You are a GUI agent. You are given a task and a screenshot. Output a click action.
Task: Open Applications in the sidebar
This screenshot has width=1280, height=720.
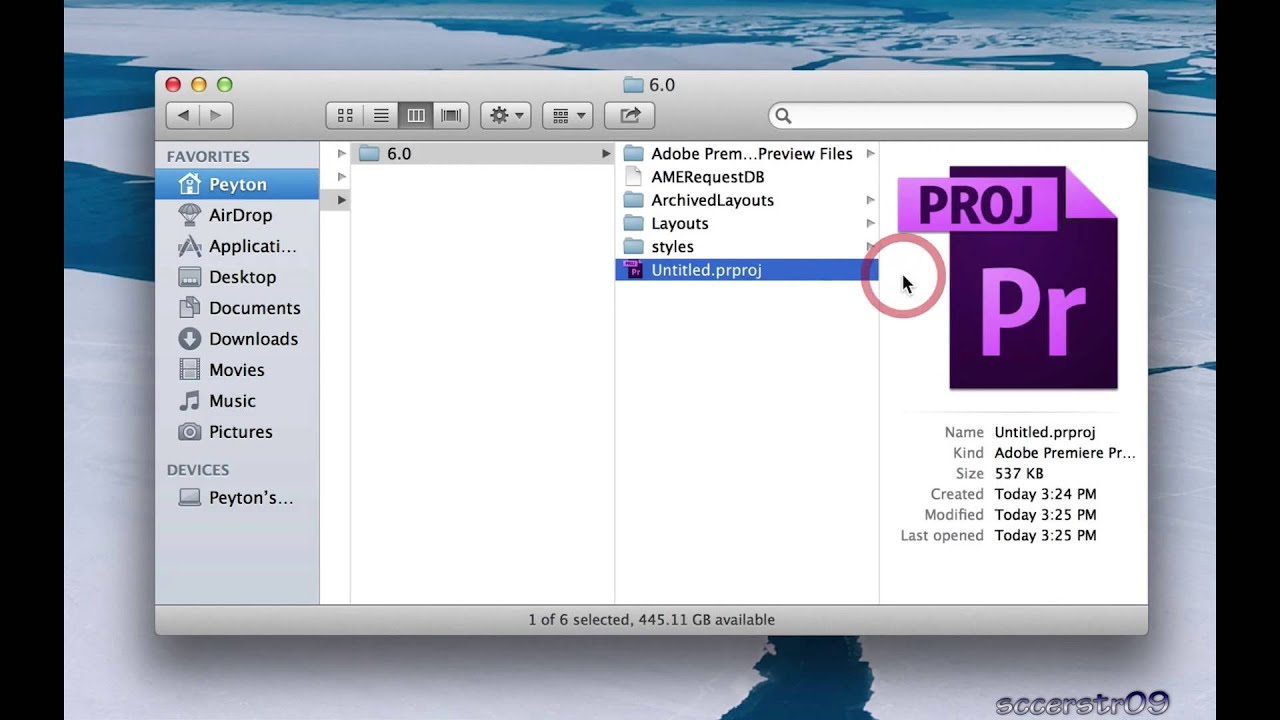pyautogui.click(x=237, y=246)
